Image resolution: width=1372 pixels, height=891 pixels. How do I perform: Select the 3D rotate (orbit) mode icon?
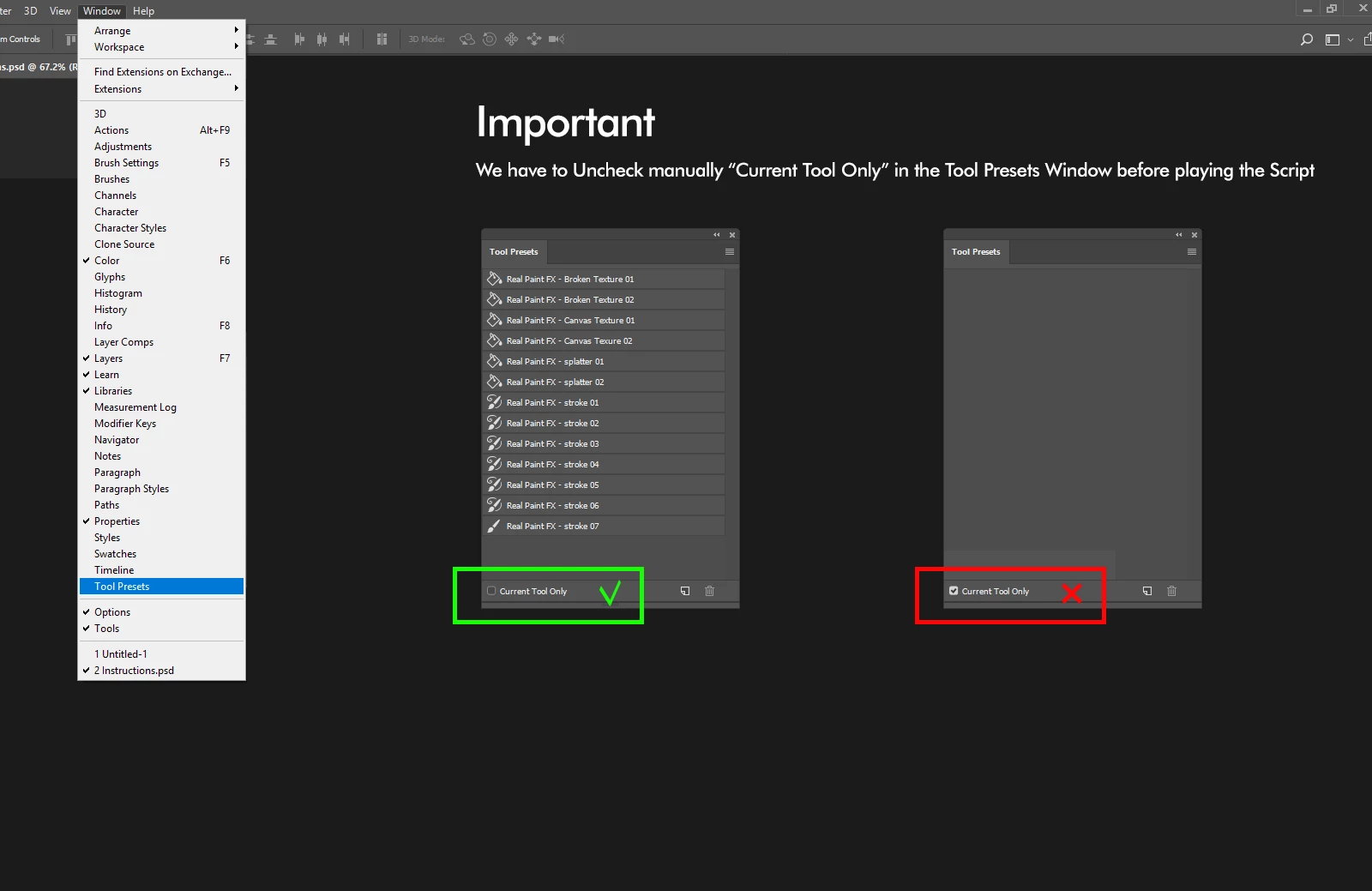tap(467, 39)
